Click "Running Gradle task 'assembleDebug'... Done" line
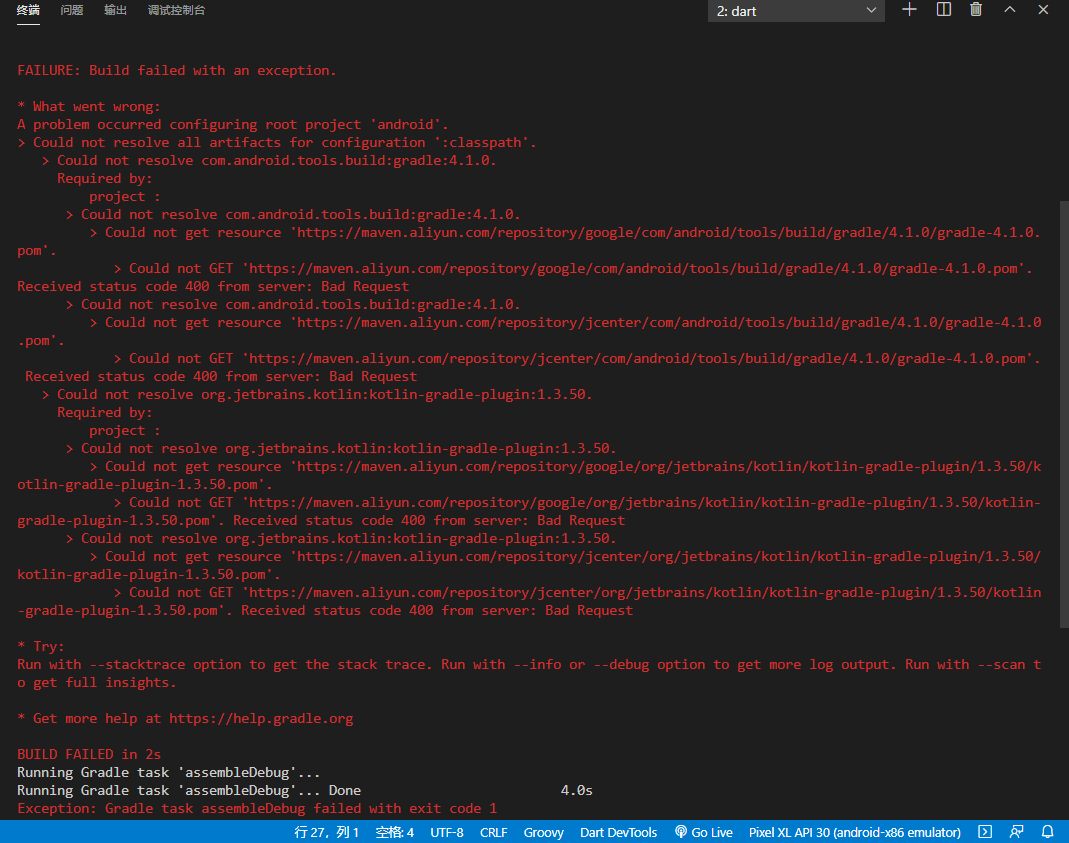1069x843 pixels. coord(189,791)
